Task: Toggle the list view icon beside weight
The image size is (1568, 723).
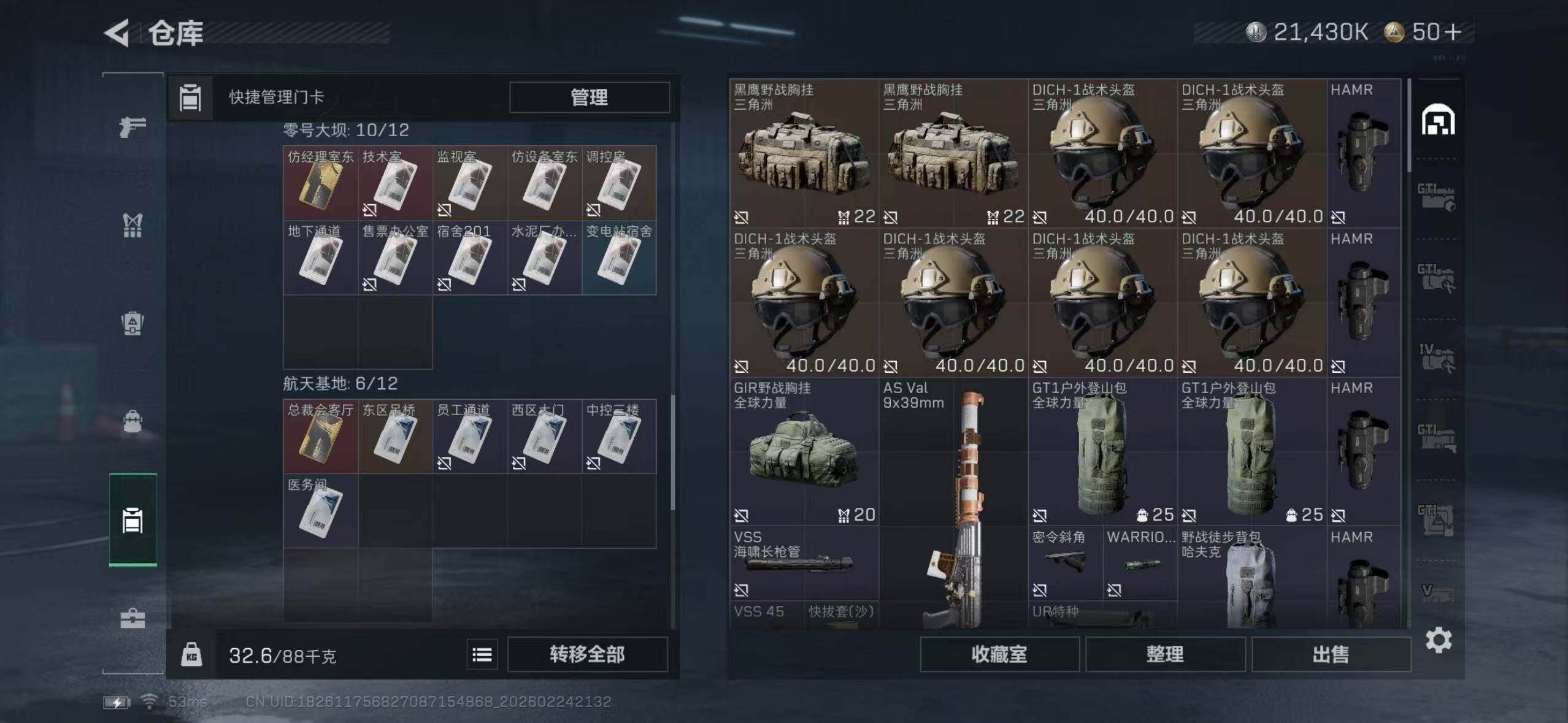Action: coord(482,655)
